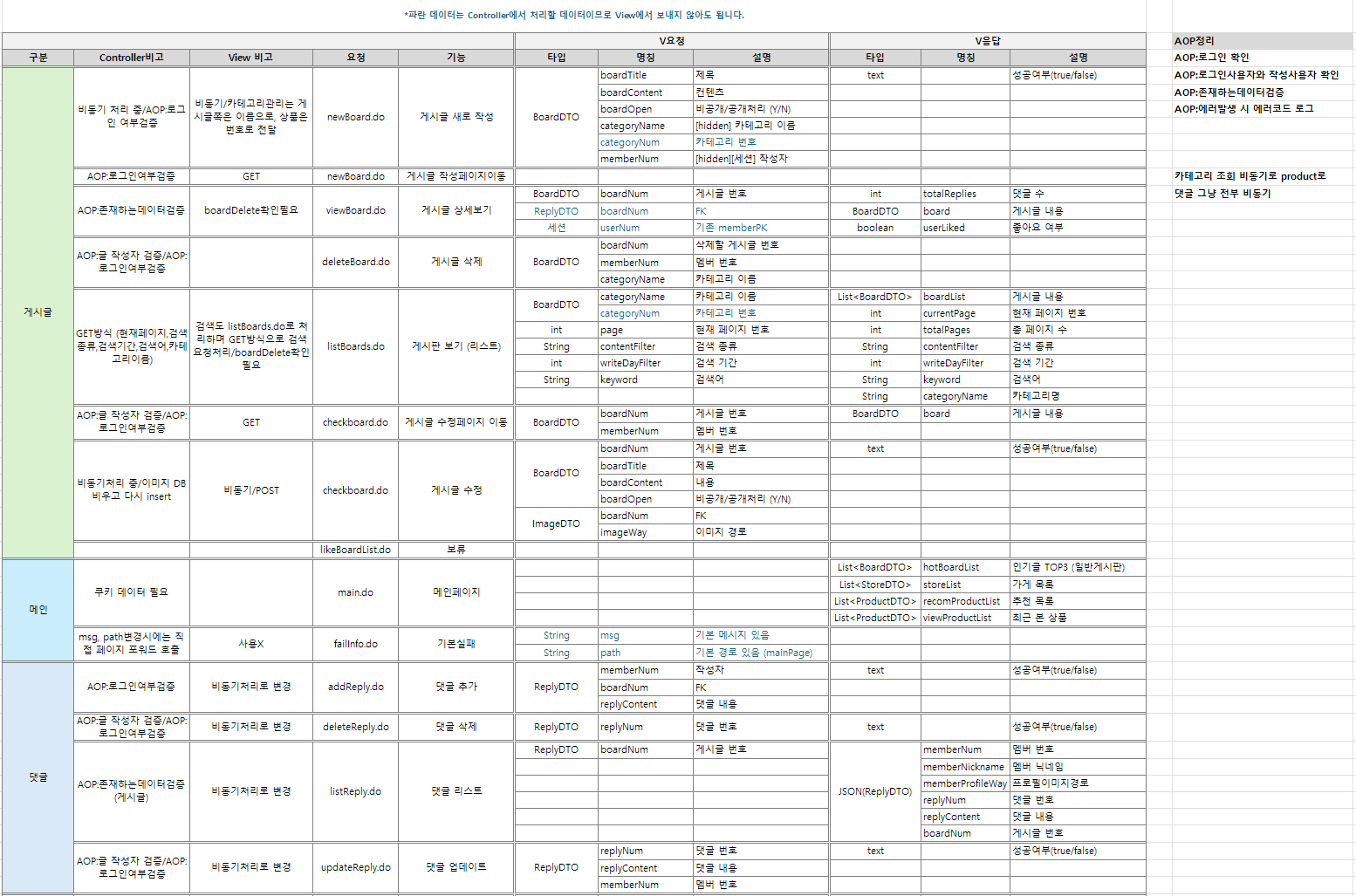Click the 'JSON(ReplyDTO)' merged cell

[875, 791]
